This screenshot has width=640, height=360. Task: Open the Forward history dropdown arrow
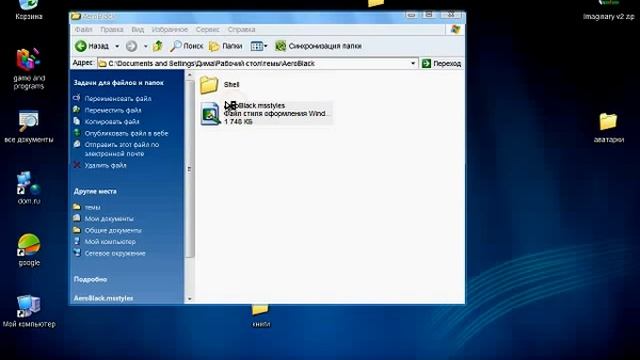(x=145, y=46)
